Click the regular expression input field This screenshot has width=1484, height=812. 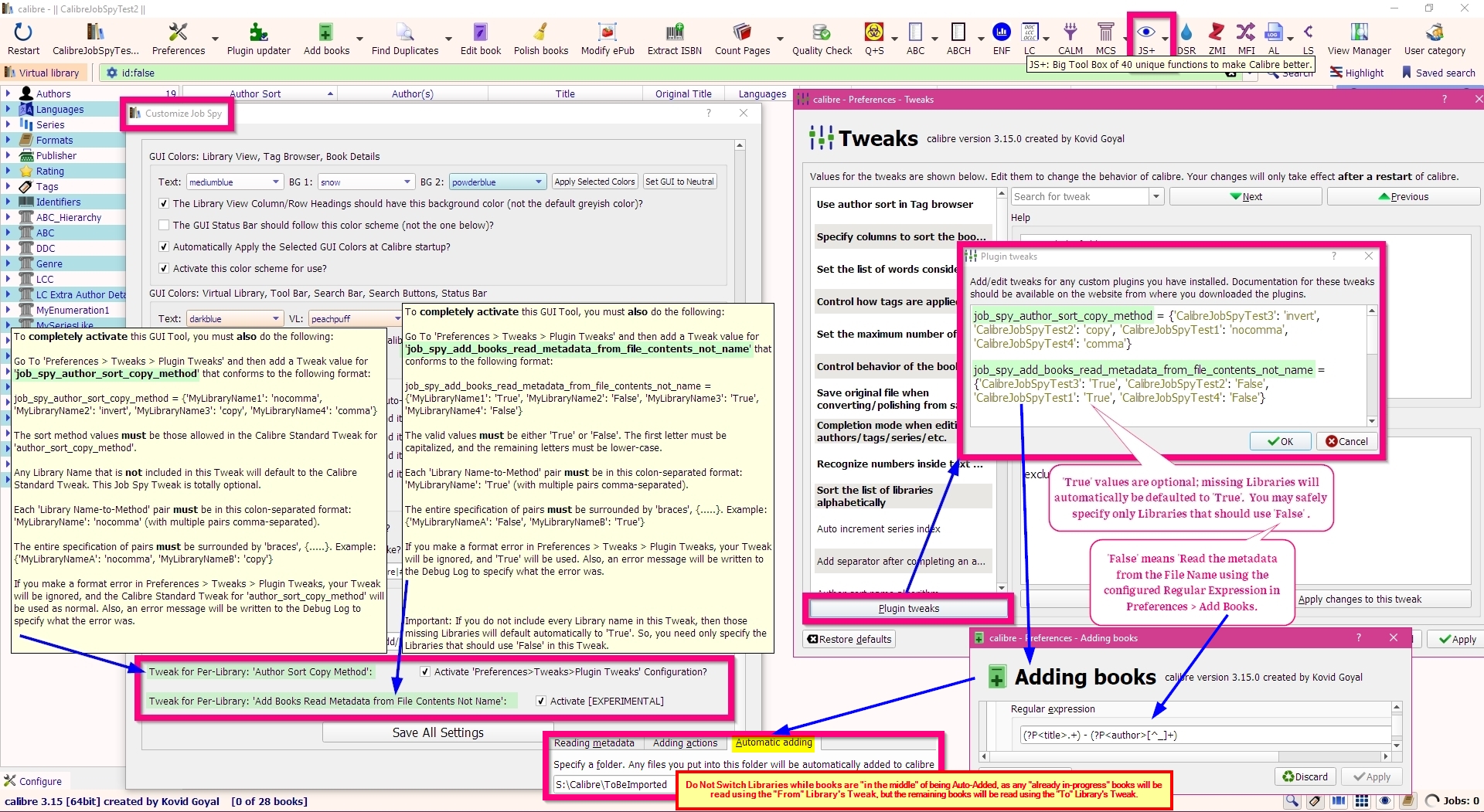(1206, 736)
